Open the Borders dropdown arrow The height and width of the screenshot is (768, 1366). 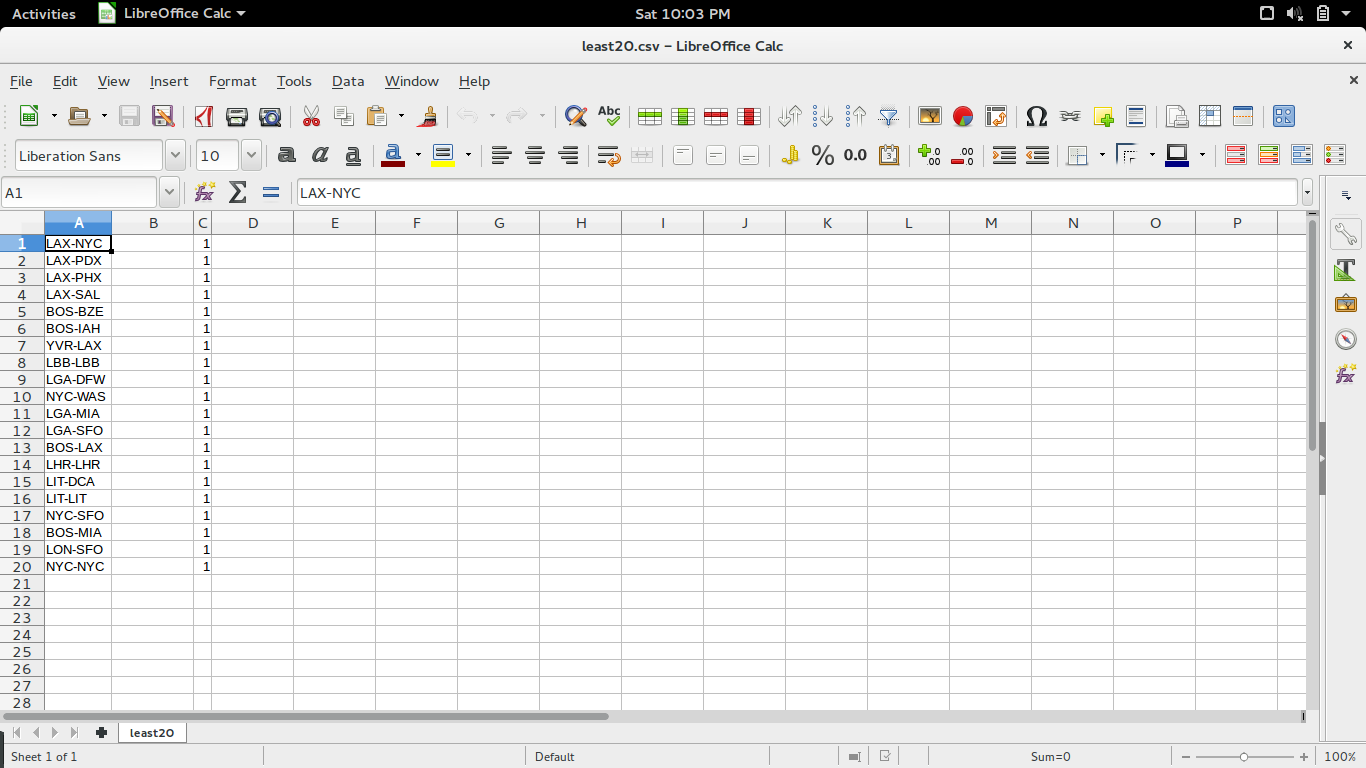coord(1102,155)
